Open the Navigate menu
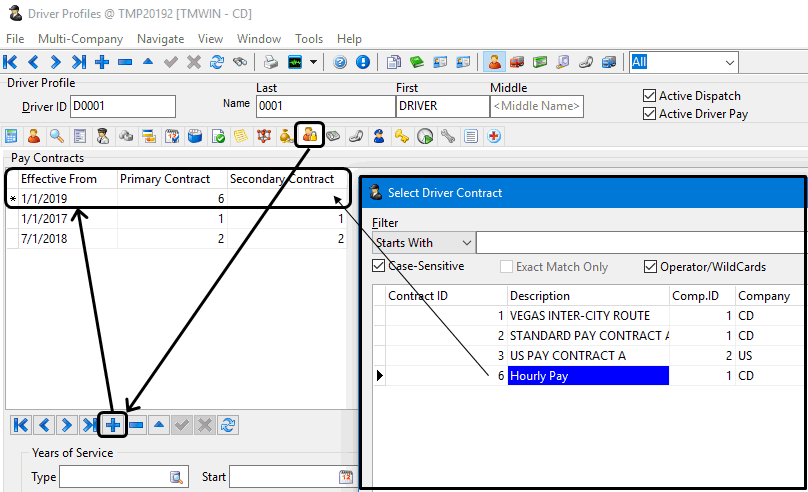The height and width of the screenshot is (492, 808). (x=160, y=39)
